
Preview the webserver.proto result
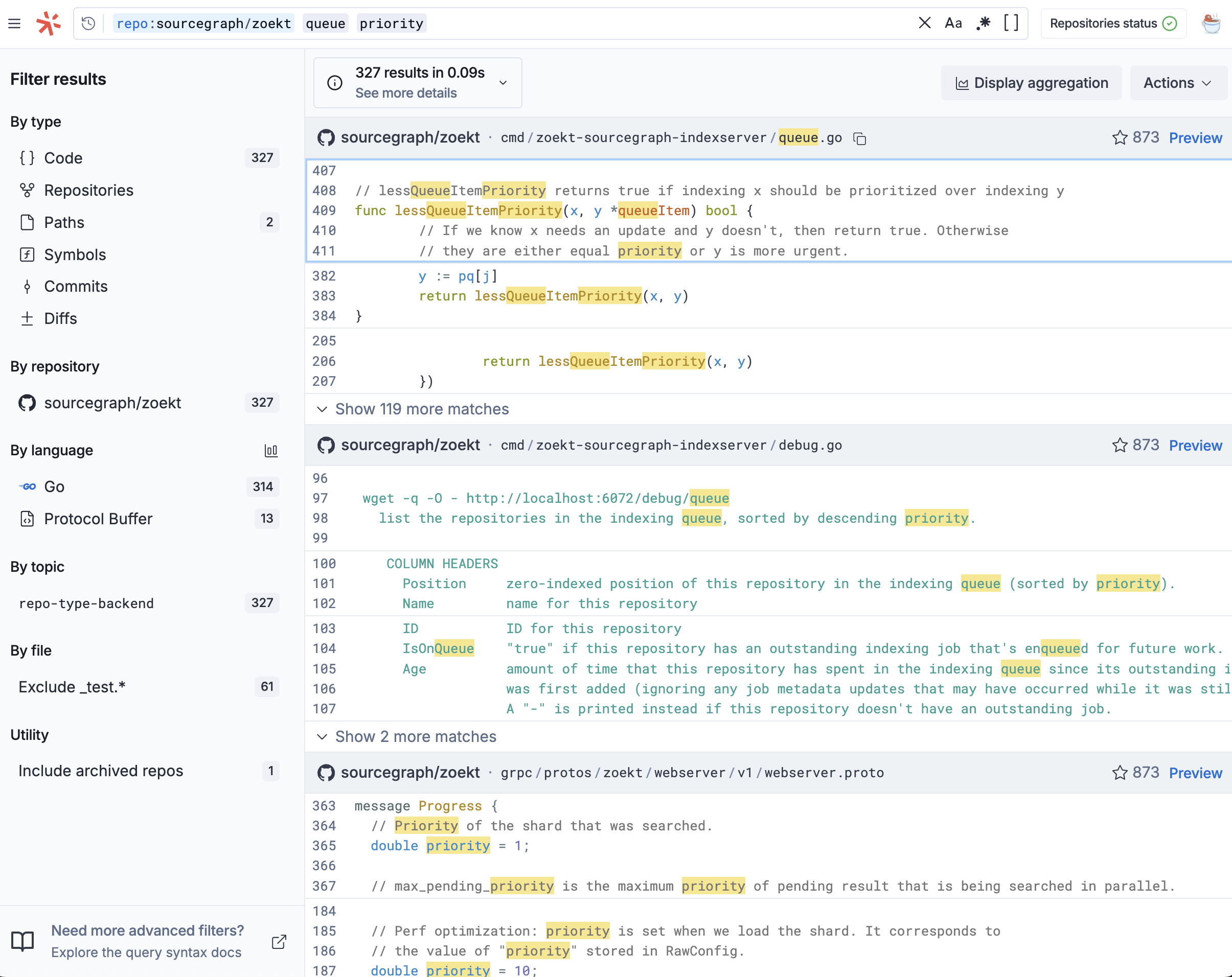(1195, 773)
